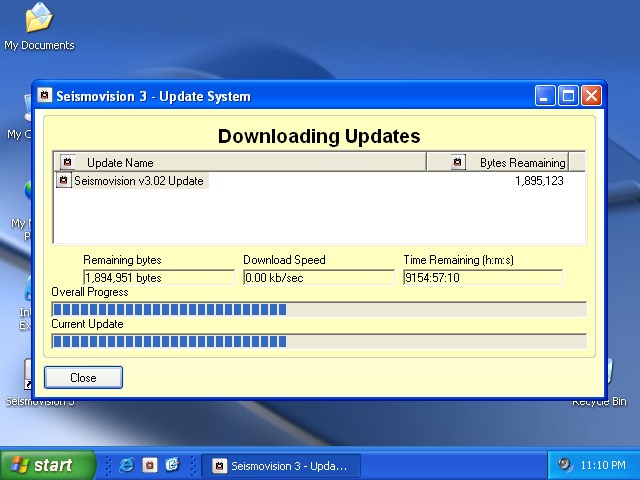Viewport: 640px width, 480px height.
Task: Launch Internet Explorer from Quick Launch
Action: pos(126,465)
